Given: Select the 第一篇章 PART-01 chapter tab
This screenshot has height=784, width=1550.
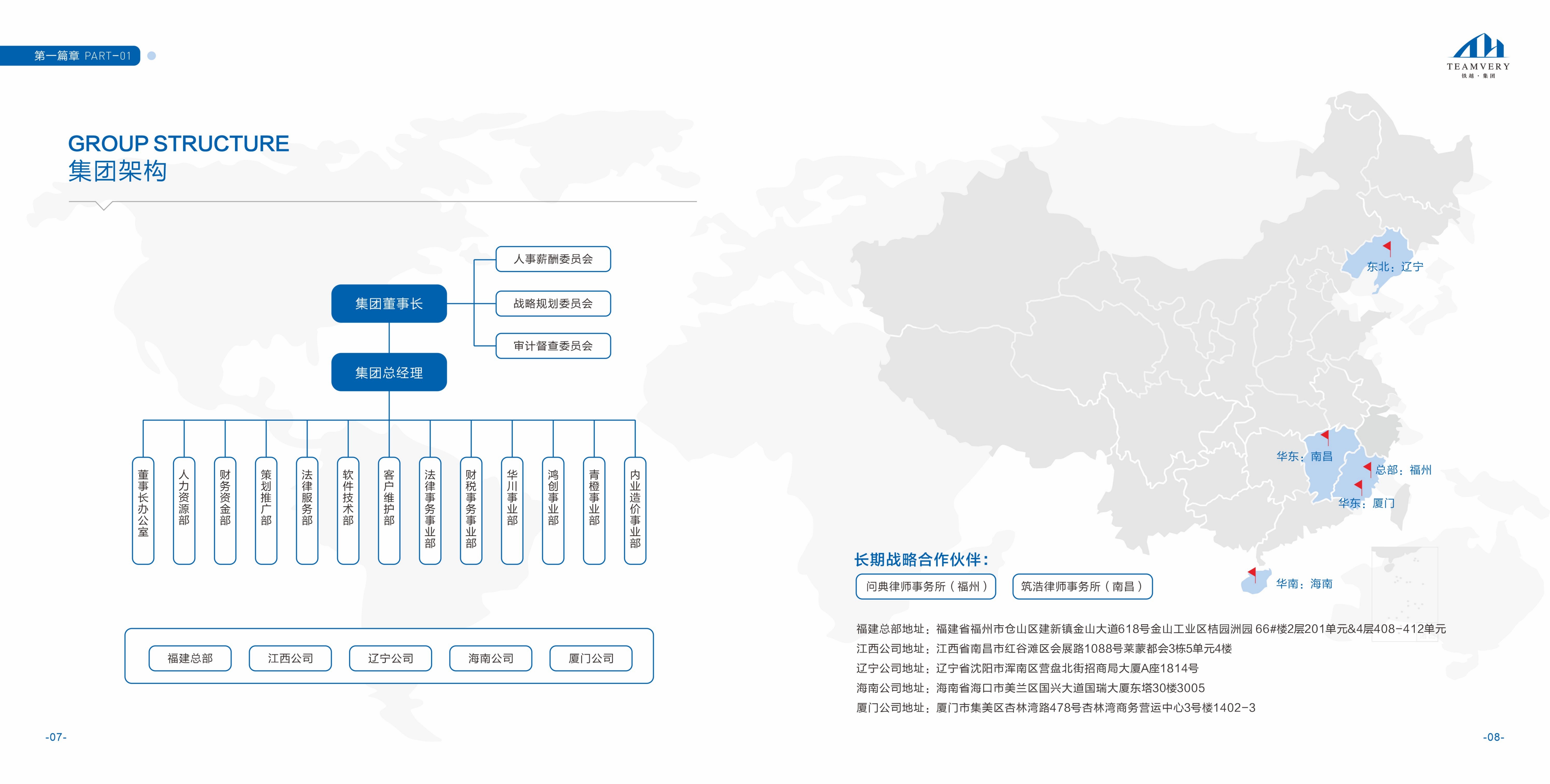Looking at the screenshot, I should 70,56.
